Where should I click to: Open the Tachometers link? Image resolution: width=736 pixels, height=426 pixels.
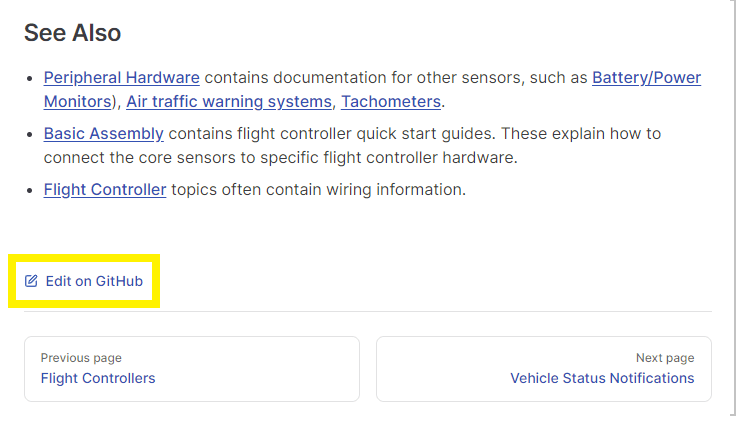(390, 101)
